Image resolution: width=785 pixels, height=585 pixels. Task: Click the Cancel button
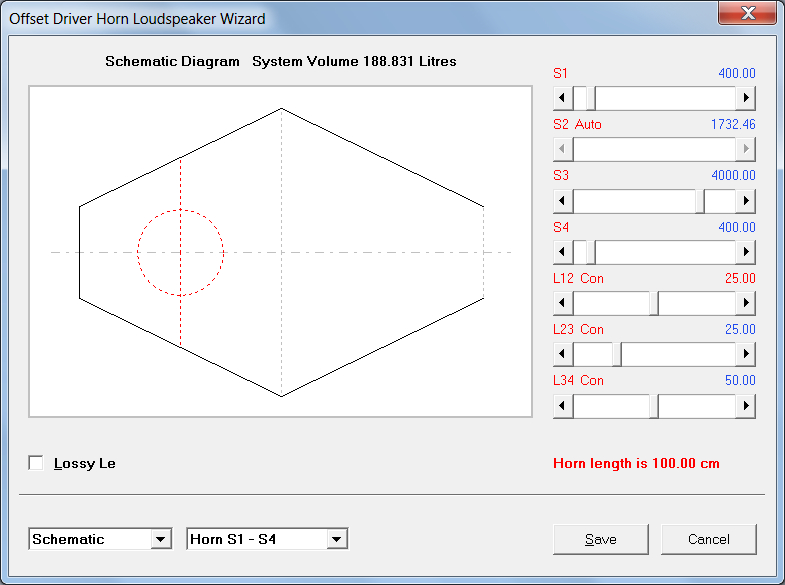tap(708, 539)
